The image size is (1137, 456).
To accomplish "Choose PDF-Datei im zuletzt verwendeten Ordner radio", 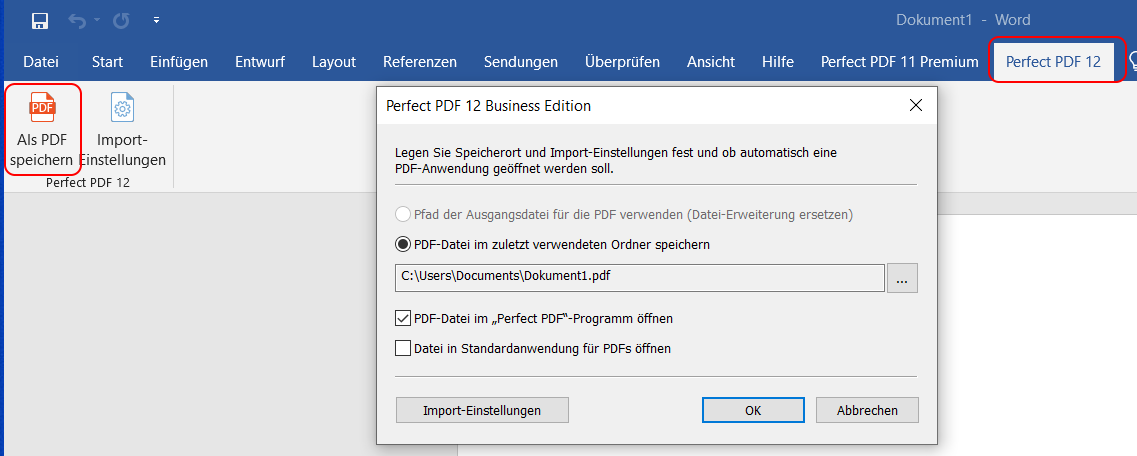I will pos(402,244).
